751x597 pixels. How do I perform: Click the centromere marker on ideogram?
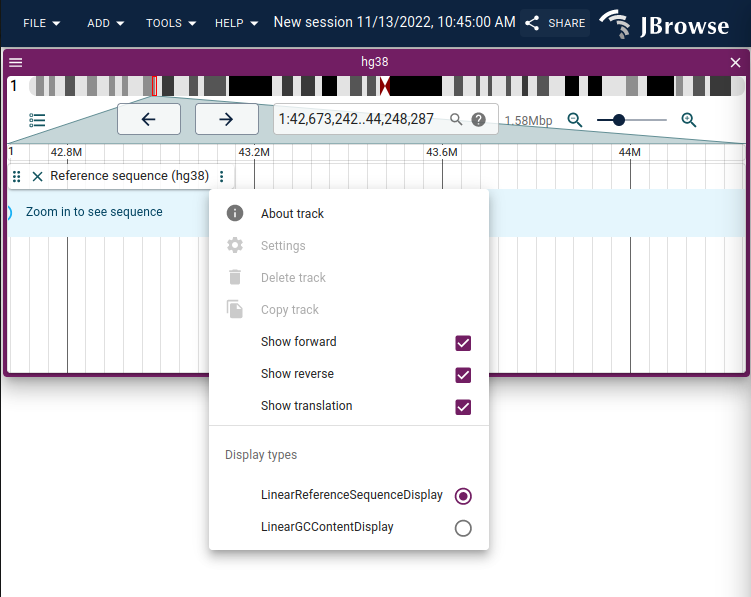click(385, 86)
